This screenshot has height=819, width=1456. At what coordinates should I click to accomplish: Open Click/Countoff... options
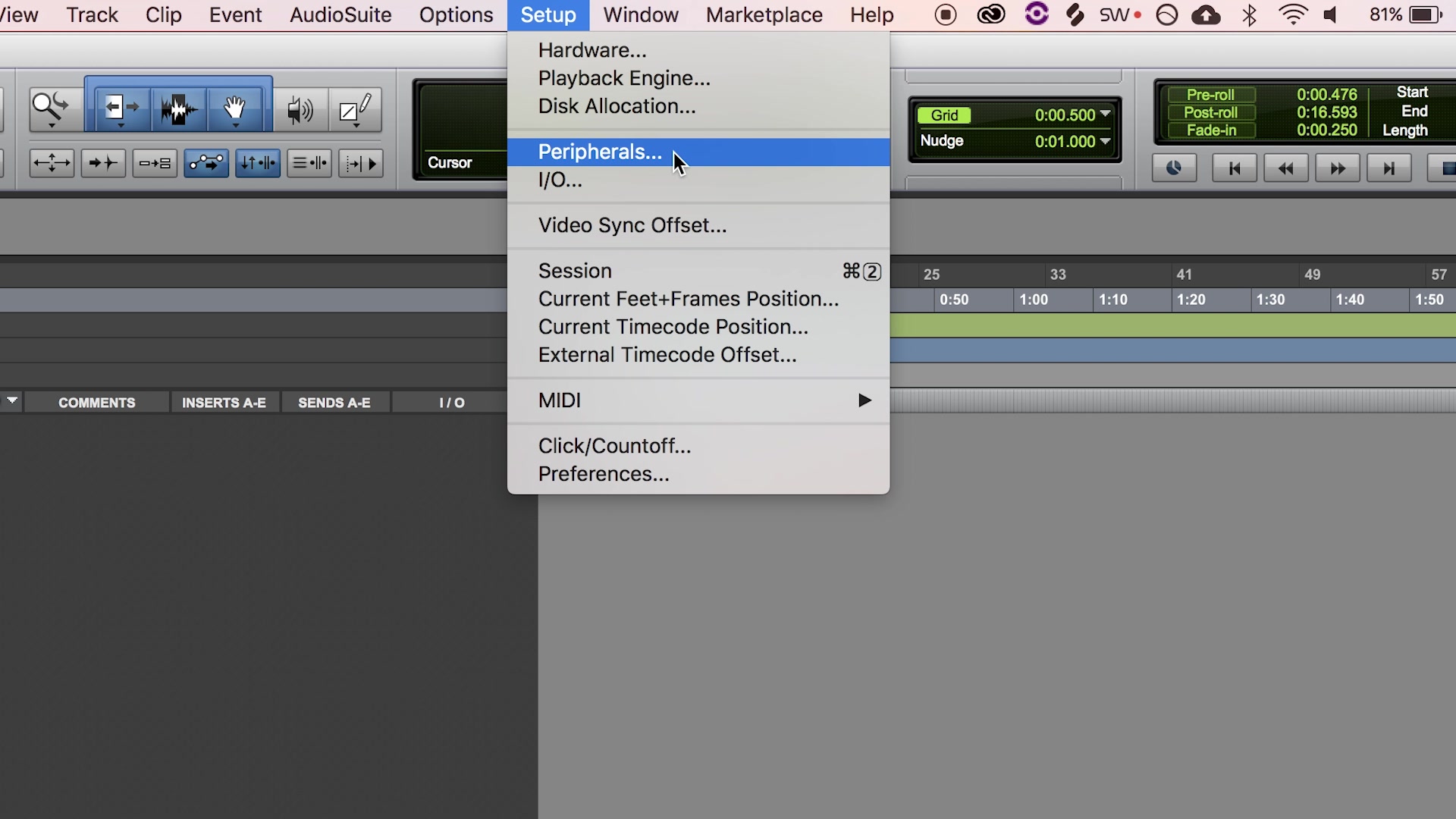[x=698, y=446]
